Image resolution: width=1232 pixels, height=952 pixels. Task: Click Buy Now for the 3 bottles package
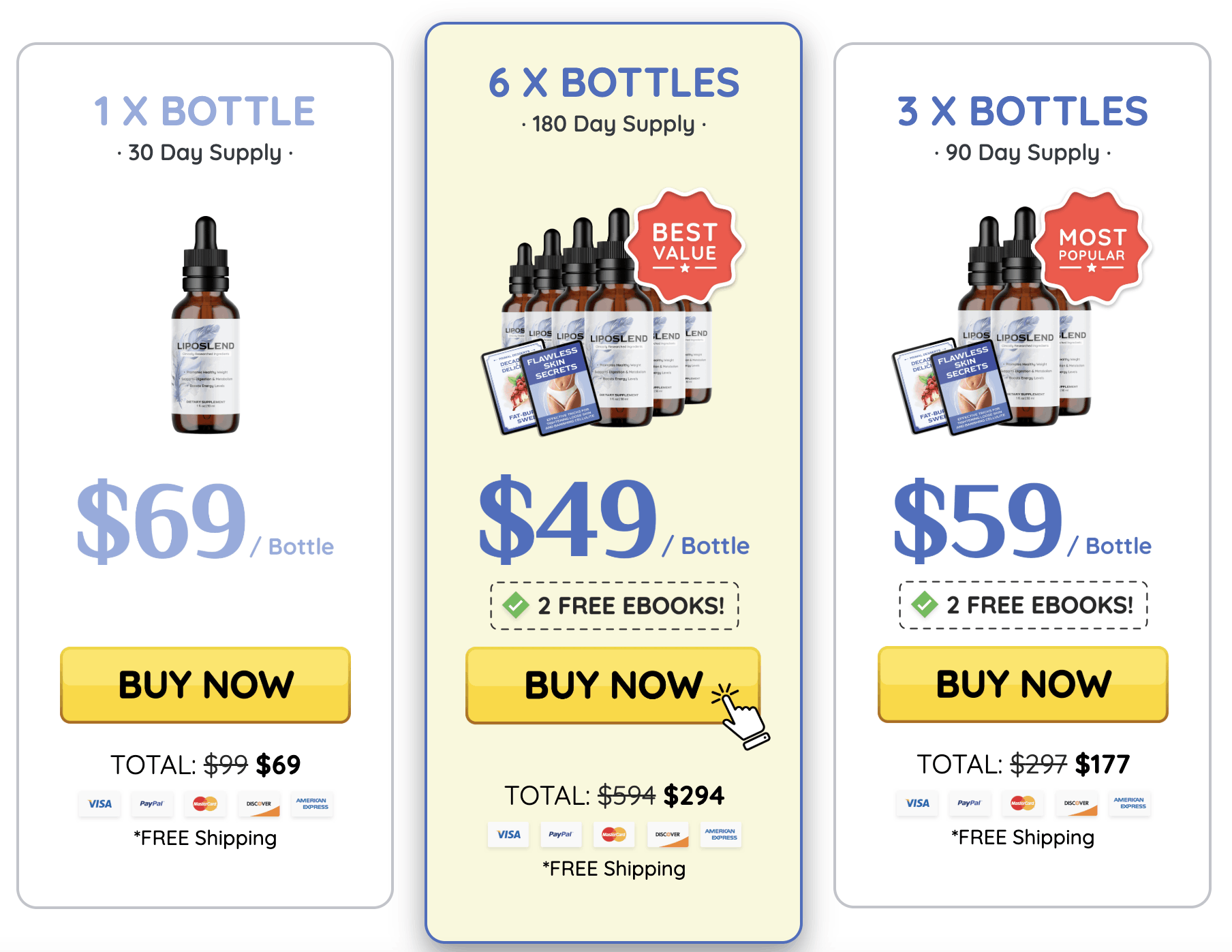pyautogui.click(x=1023, y=684)
